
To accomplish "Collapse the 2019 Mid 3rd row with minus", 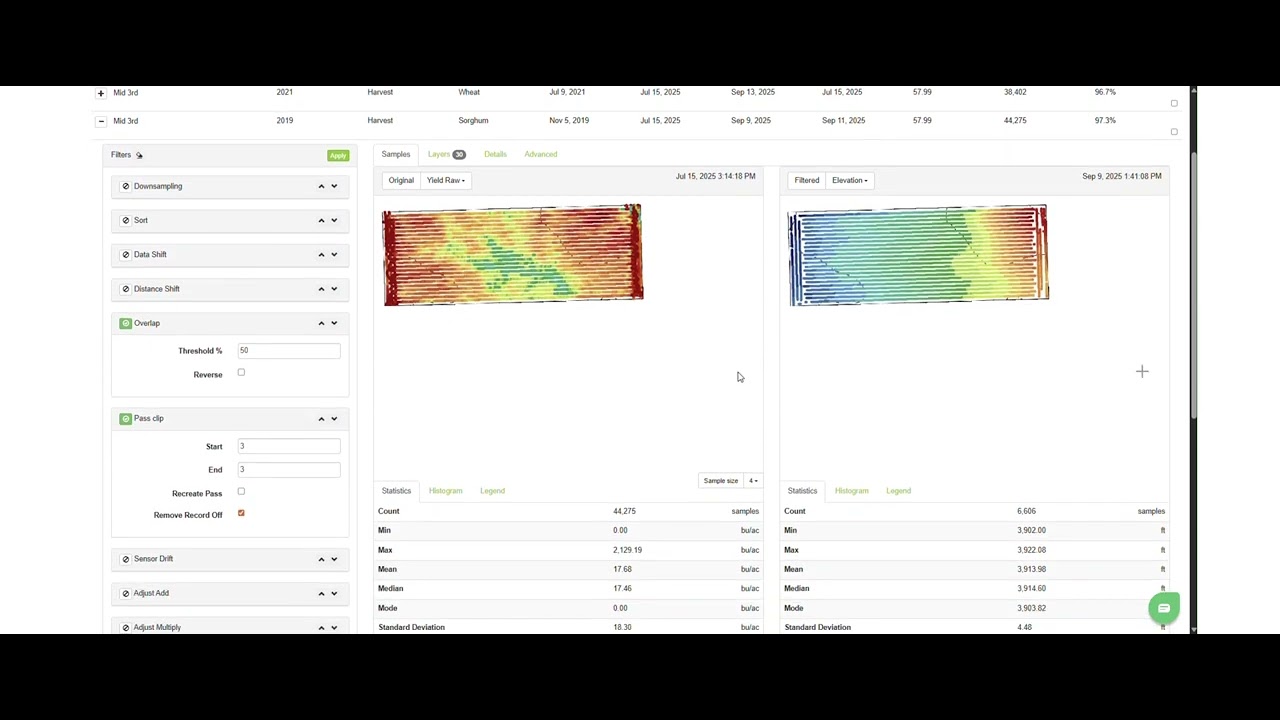I will (100, 121).
